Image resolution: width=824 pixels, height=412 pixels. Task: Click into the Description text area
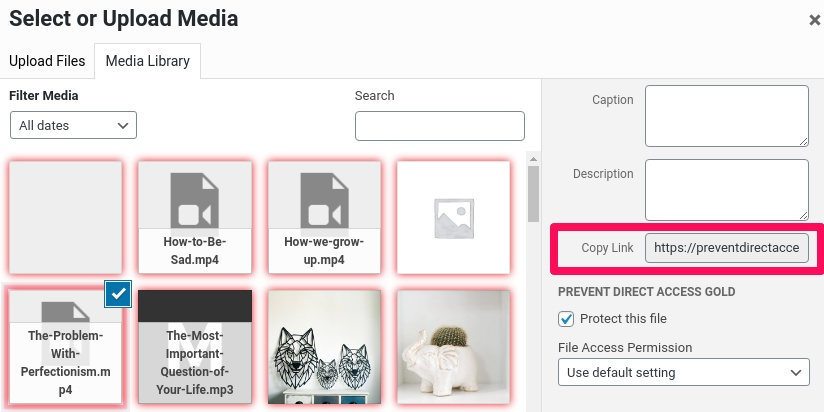[726, 189]
